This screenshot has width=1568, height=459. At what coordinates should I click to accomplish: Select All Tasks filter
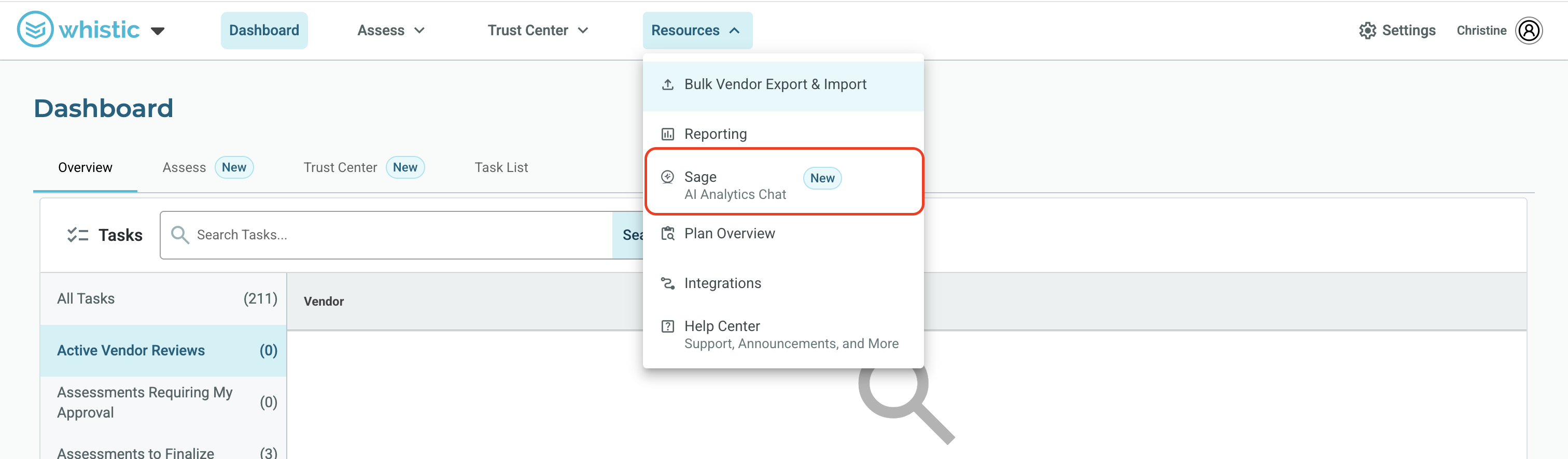pyautogui.click(x=163, y=298)
